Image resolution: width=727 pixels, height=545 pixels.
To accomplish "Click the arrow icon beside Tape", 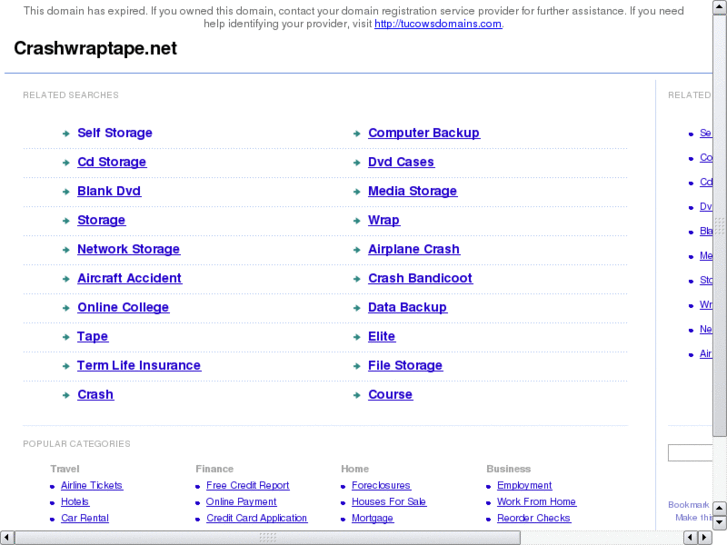I will pyautogui.click(x=66, y=337).
